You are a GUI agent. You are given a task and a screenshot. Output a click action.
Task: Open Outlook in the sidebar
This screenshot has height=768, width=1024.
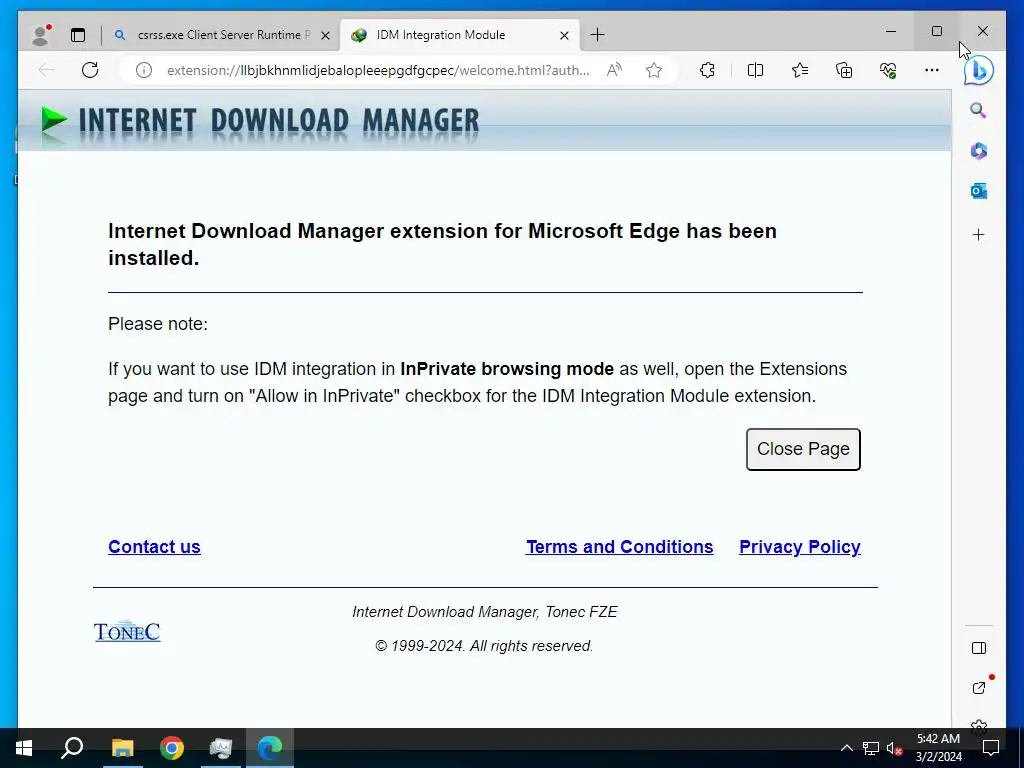coord(978,191)
